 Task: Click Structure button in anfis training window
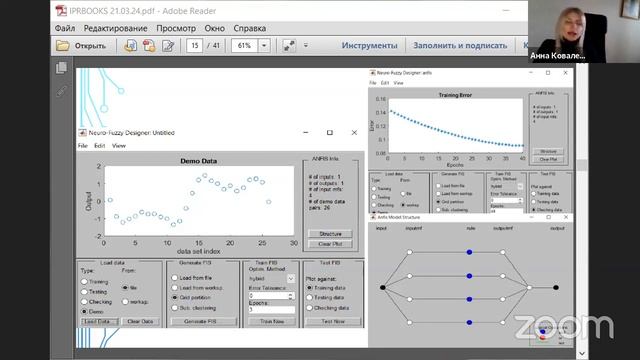point(548,151)
